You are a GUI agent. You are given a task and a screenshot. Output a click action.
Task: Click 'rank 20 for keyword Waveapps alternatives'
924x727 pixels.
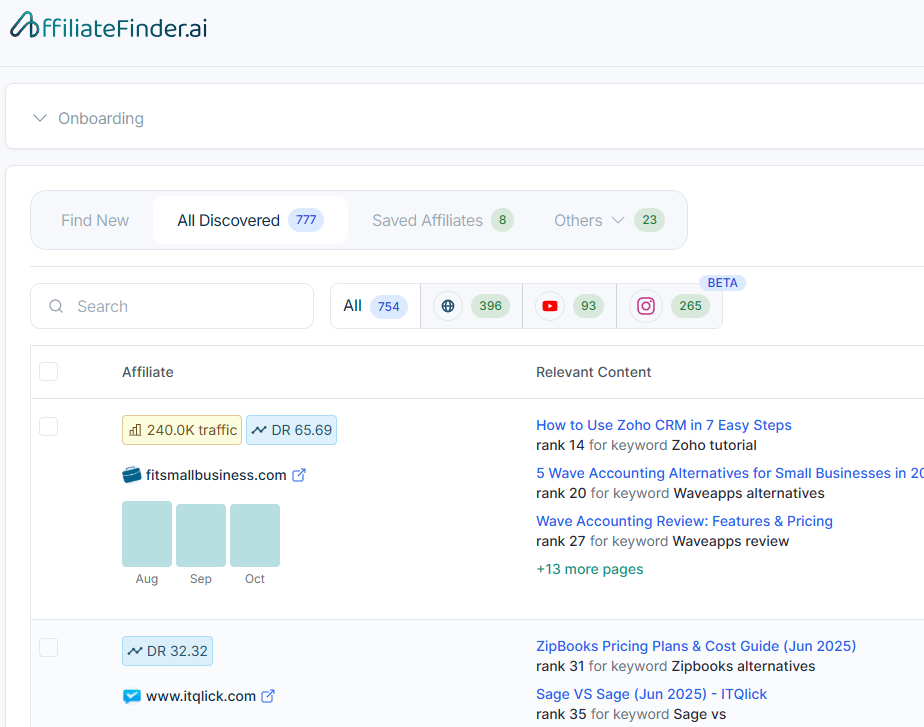point(680,493)
